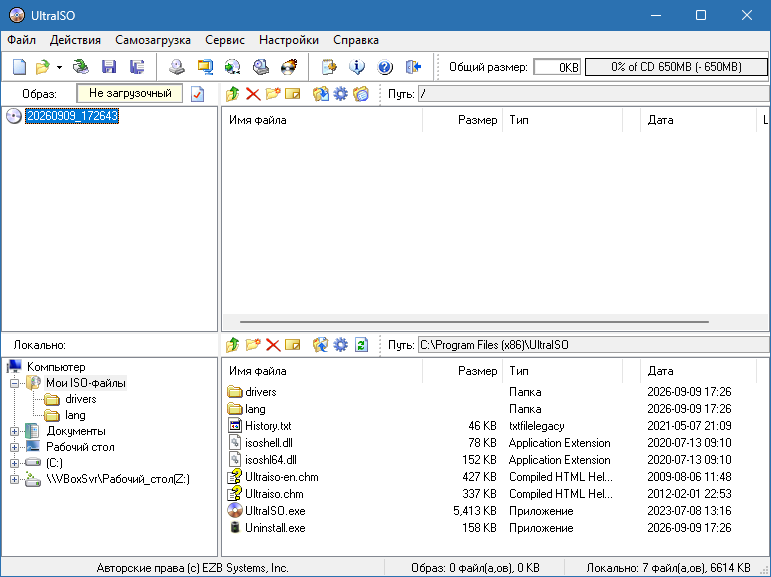The height and width of the screenshot is (577, 771).
Task: Open the Справка menu
Action: [356, 40]
